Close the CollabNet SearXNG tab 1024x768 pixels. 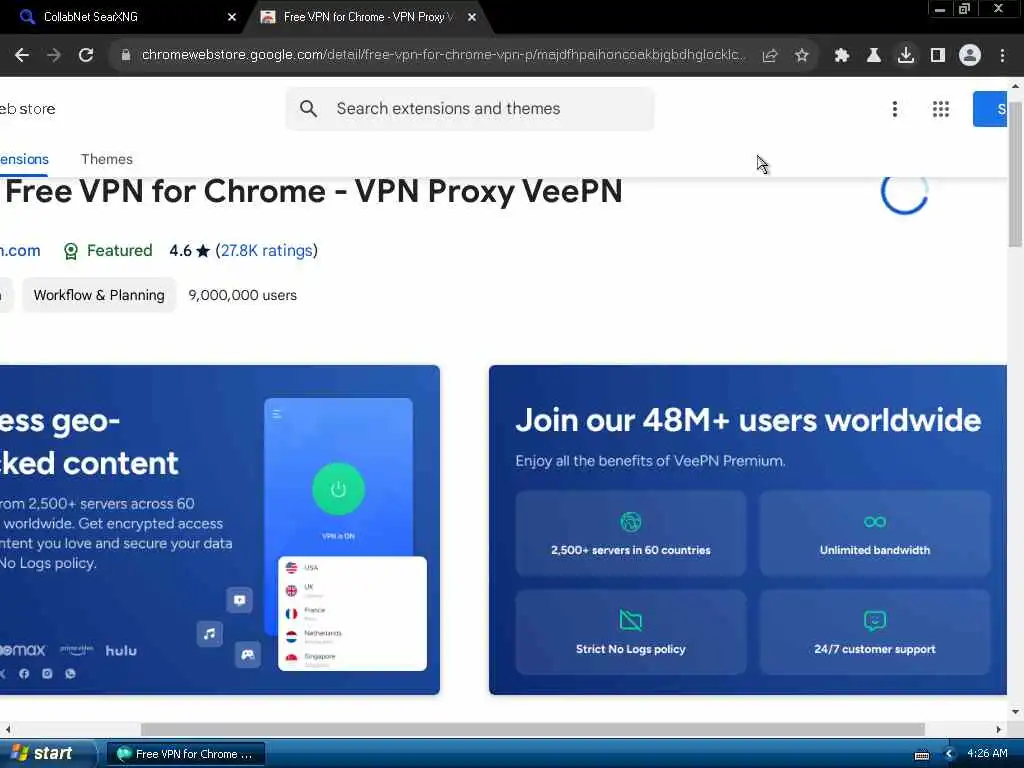pyautogui.click(x=232, y=18)
